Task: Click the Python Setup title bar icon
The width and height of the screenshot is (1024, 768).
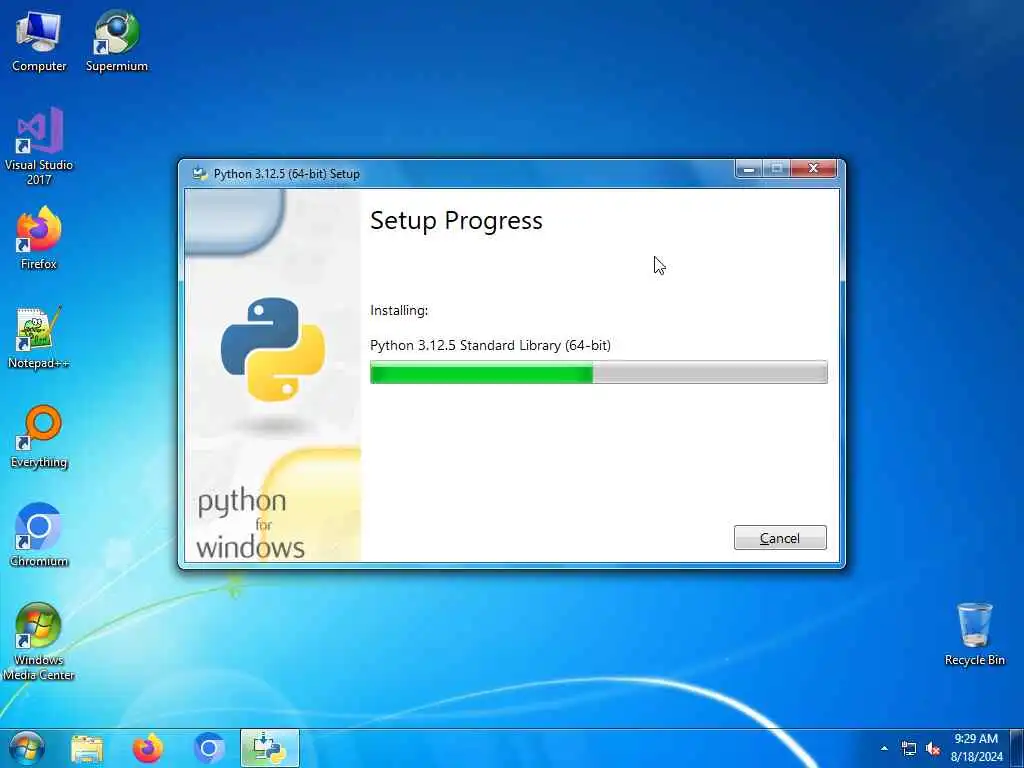Action: 199,174
